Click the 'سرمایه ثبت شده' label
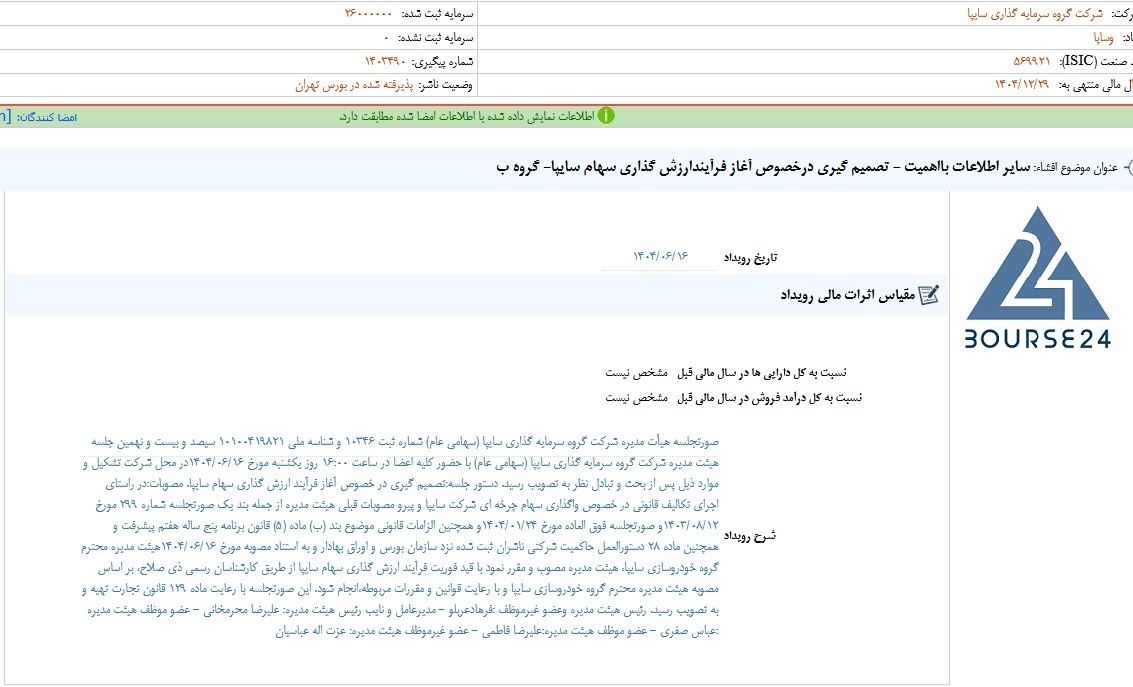 pyautogui.click(x=436, y=14)
